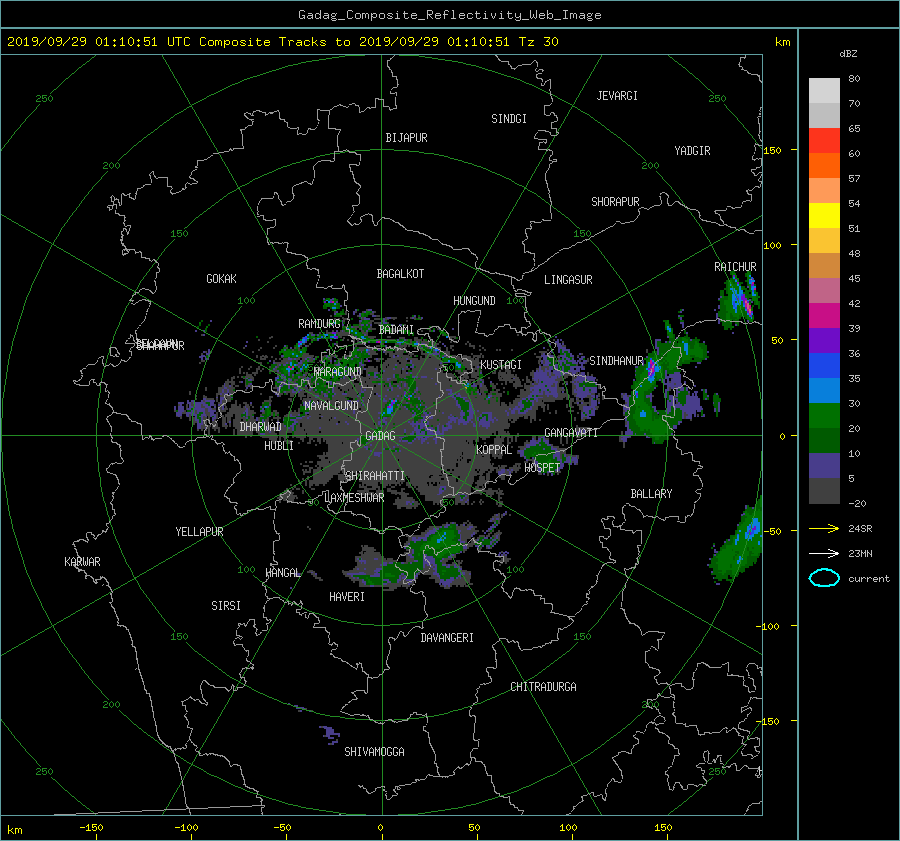Click the SHIRAHATTI city label
The image size is (900, 841).
click(x=375, y=476)
